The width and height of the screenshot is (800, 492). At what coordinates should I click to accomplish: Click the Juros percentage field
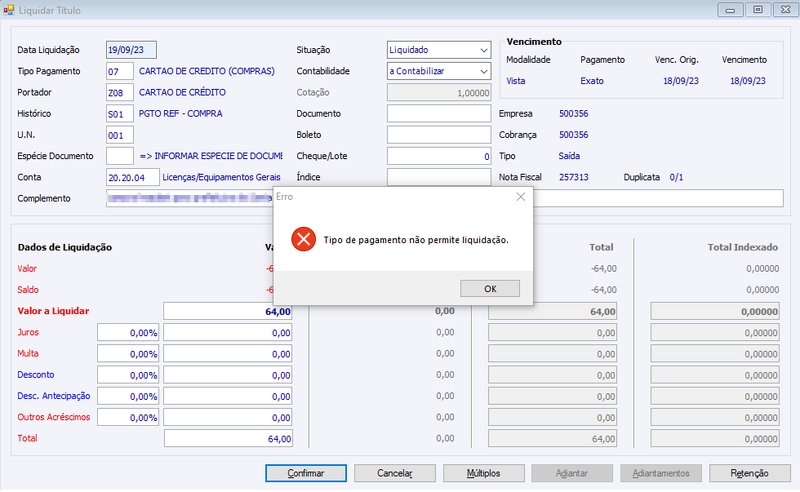coord(128,333)
